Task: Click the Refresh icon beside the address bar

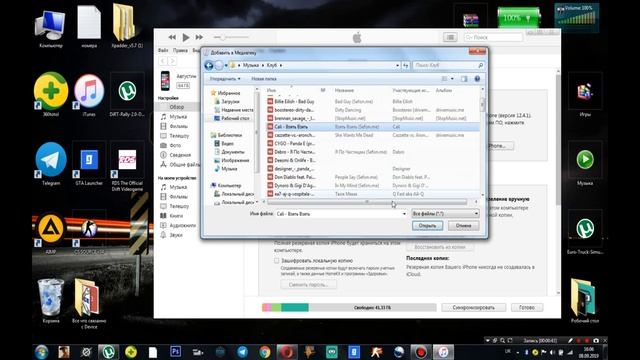Action: tap(406, 65)
